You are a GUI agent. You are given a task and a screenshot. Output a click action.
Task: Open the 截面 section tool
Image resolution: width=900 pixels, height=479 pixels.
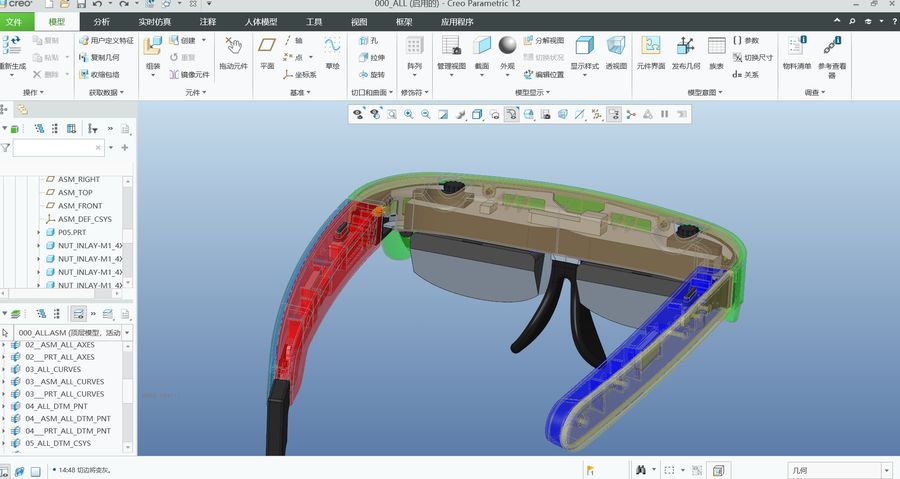482,53
